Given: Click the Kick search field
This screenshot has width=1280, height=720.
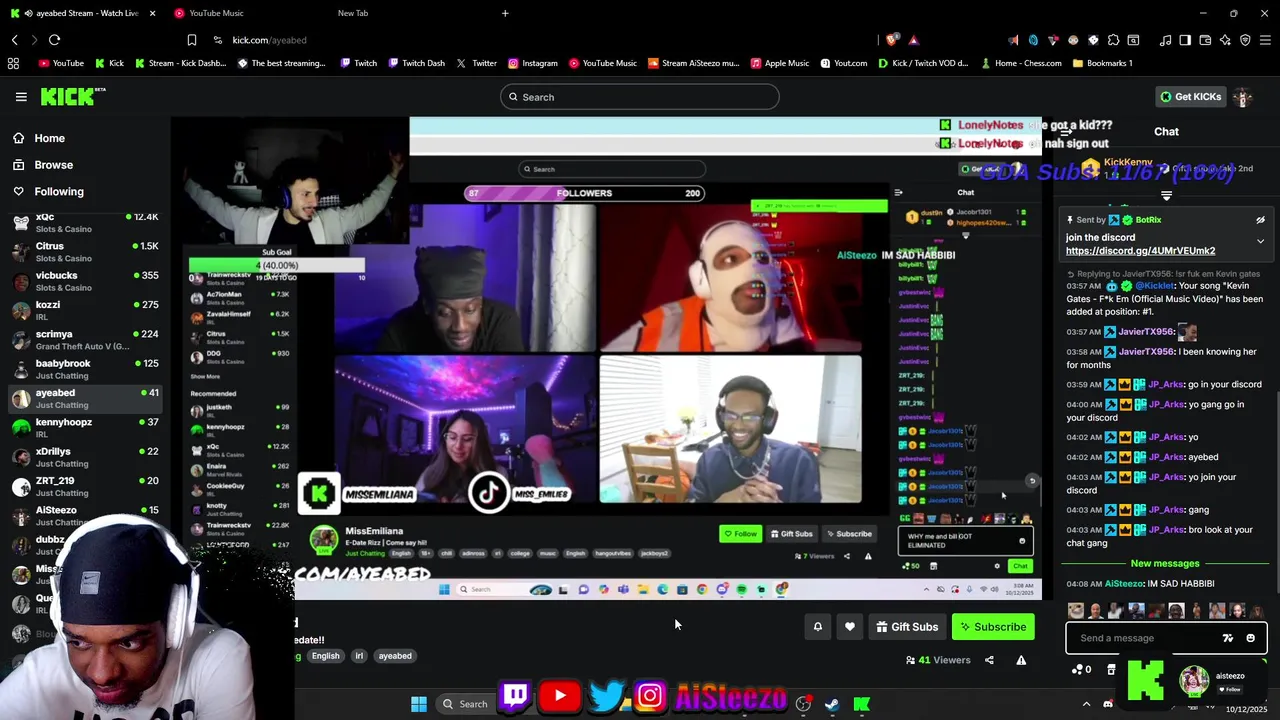Looking at the screenshot, I should pyautogui.click(x=640, y=97).
